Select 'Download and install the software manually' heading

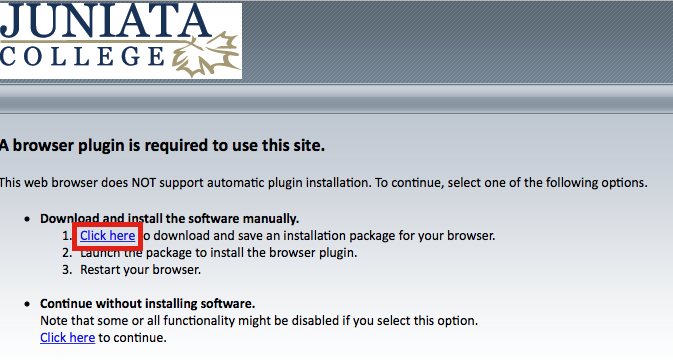169,218
